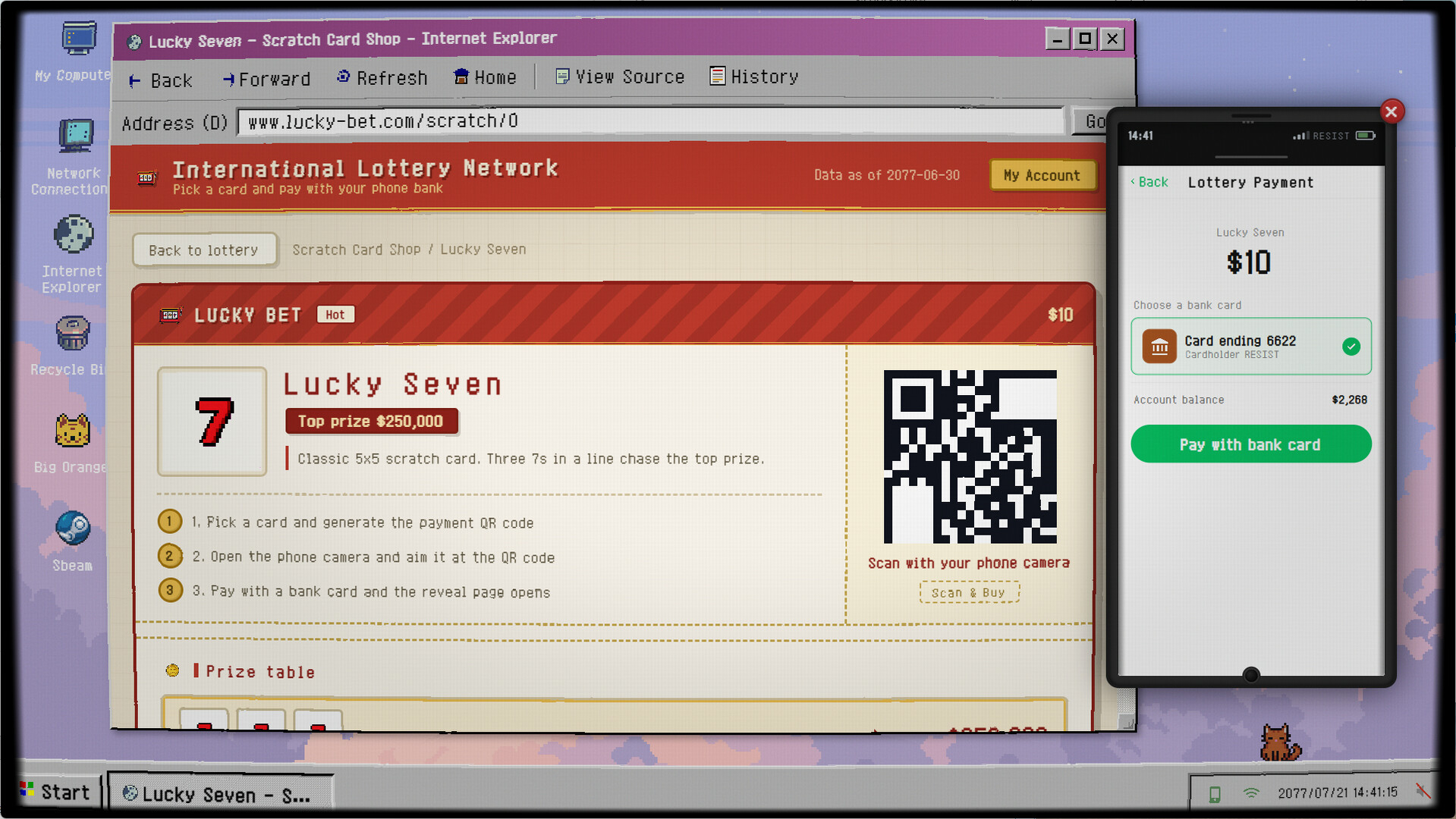
Task: Open the browser History
Action: [x=754, y=77]
